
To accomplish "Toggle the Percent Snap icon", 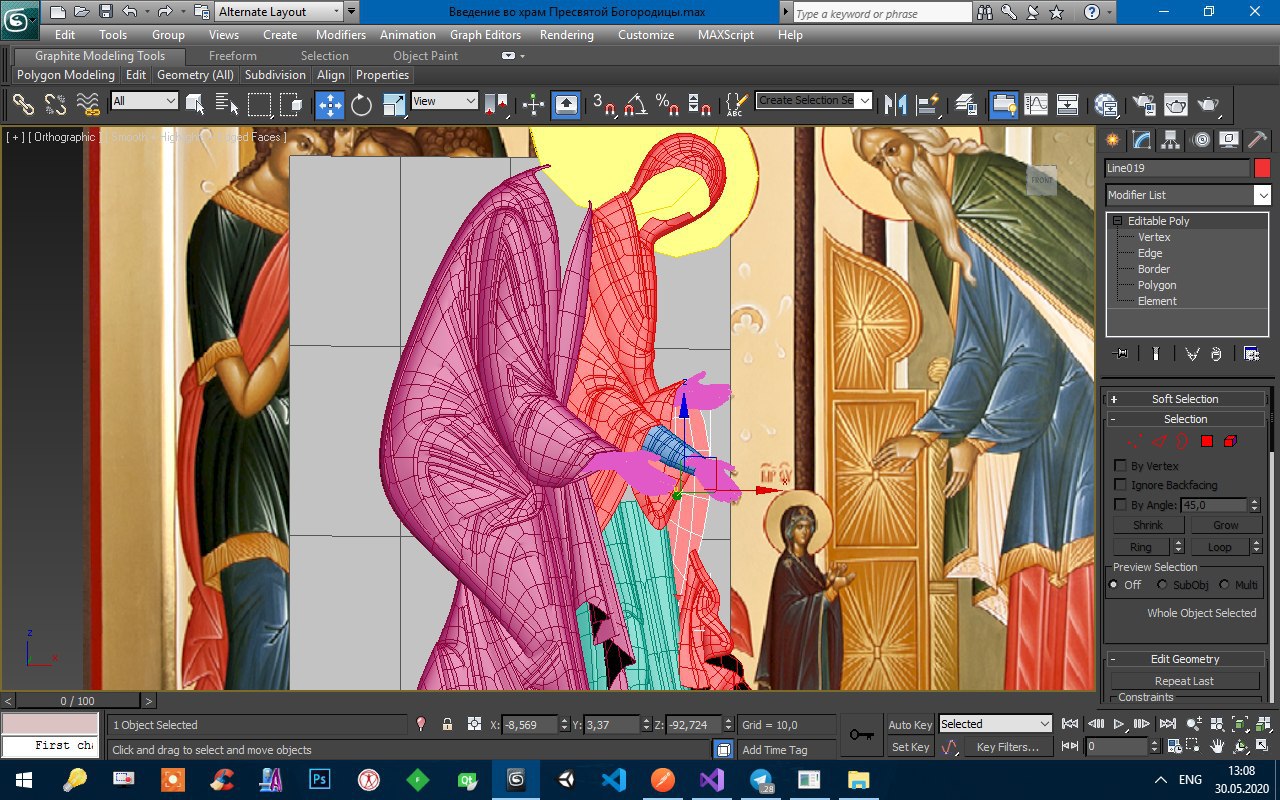I will 667,103.
